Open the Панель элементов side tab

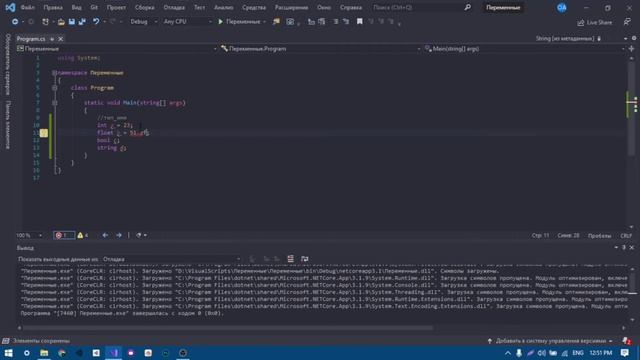[x=8, y=125]
